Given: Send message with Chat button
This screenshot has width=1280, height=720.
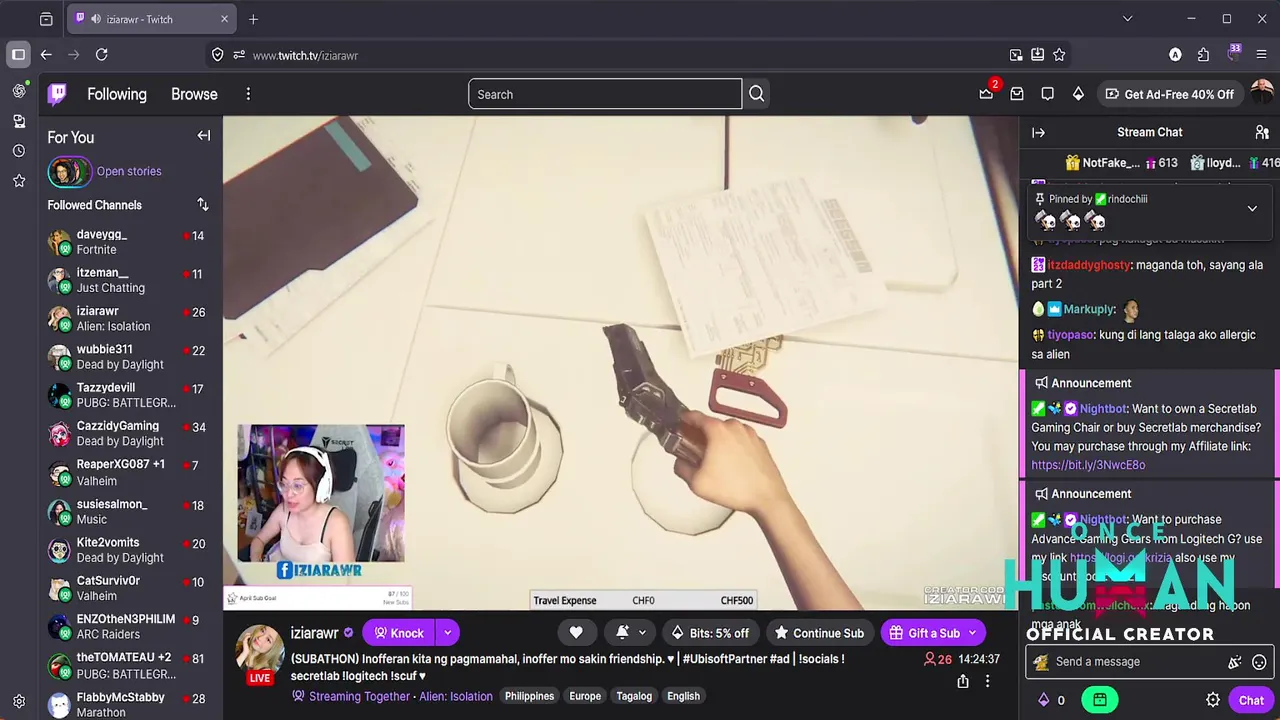Looking at the screenshot, I should click(x=1251, y=700).
